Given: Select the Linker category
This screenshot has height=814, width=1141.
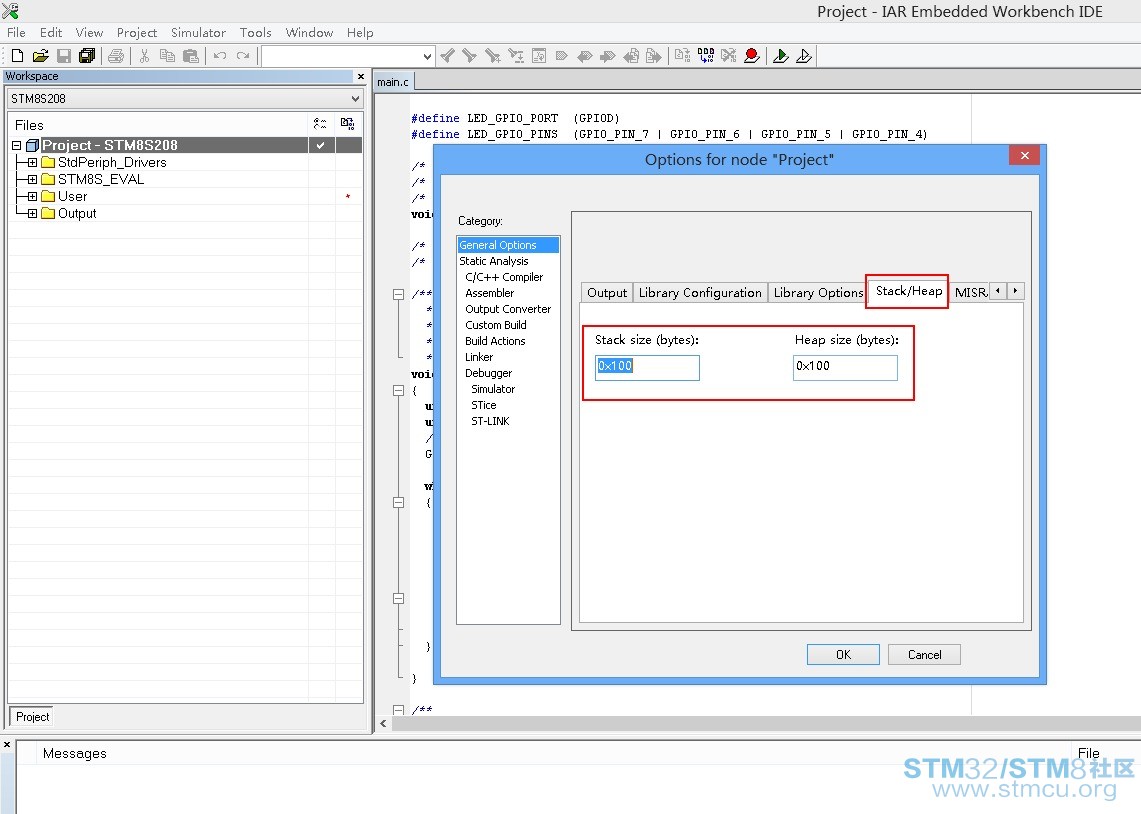Looking at the screenshot, I should pyautogui.click(x=479, y=357).
